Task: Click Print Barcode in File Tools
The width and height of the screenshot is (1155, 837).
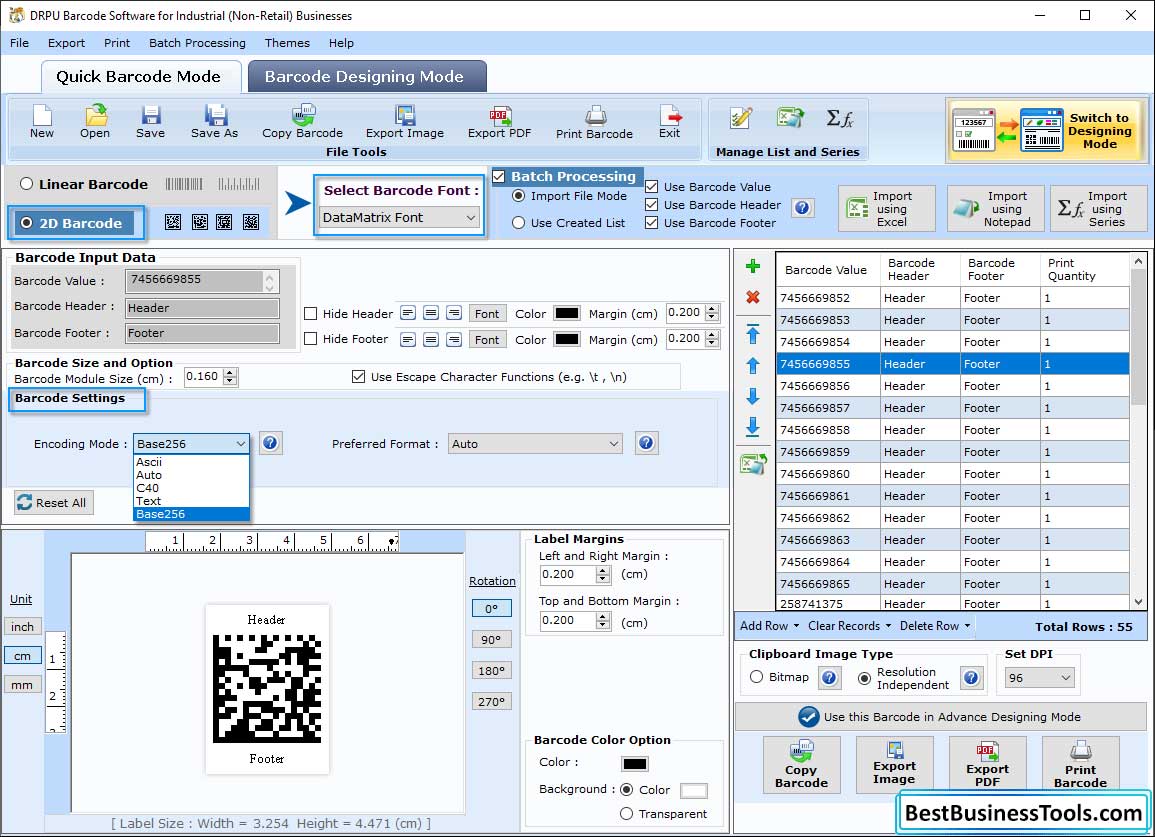Action: point(594,122)
